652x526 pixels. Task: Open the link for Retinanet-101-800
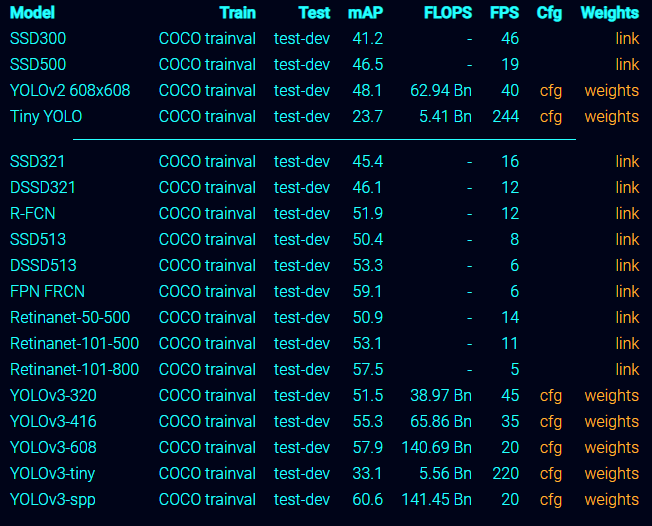point(627,369)
